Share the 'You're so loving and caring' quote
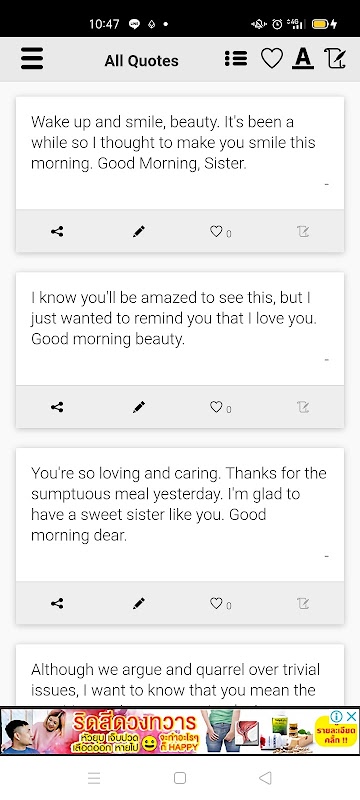360x800 pixels. coord(57,604)
